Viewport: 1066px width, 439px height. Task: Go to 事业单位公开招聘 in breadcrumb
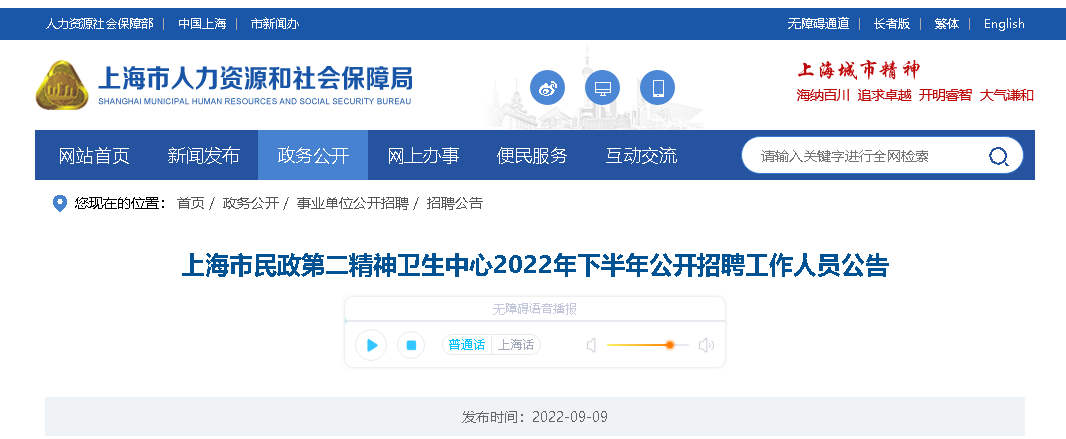pyautogui.click(x=352, y=203)
